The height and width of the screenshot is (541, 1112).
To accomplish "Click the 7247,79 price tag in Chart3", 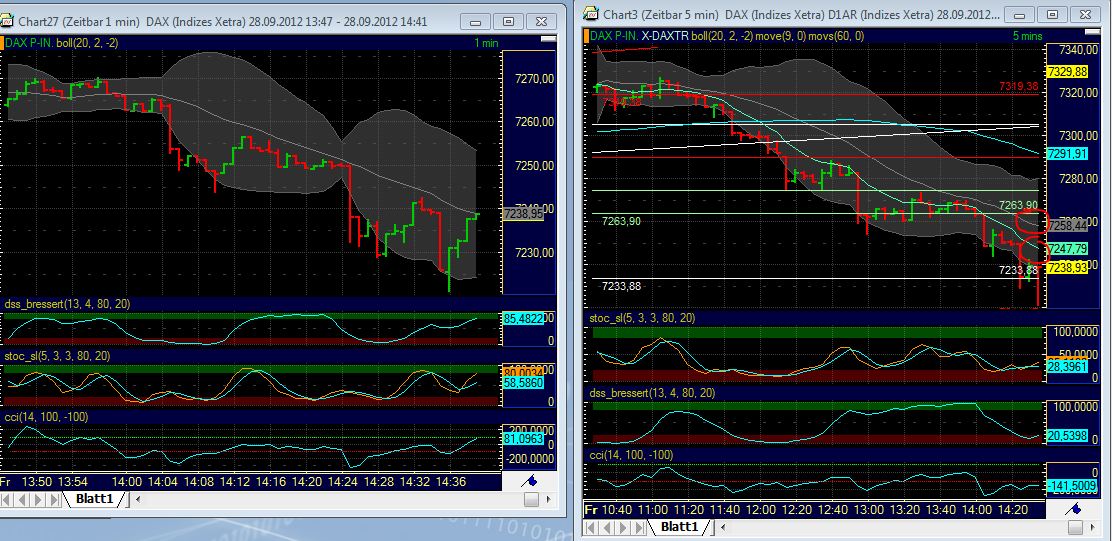I will pyautogui.click(x=1067, y=249).
